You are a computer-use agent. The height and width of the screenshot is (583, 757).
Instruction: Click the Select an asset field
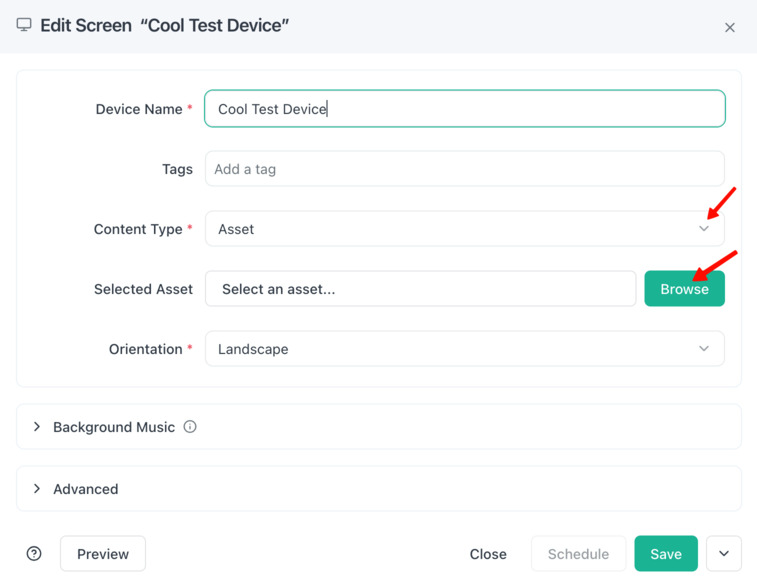421,289
